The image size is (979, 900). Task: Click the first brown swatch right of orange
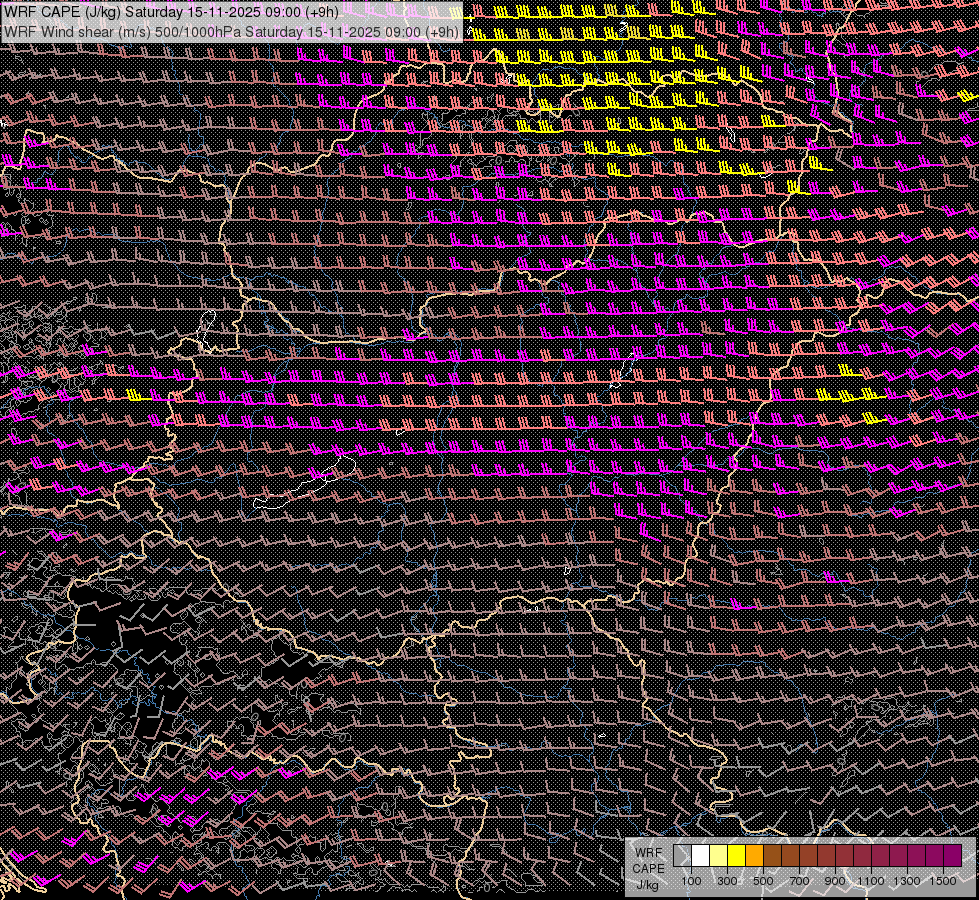(772, 856)
